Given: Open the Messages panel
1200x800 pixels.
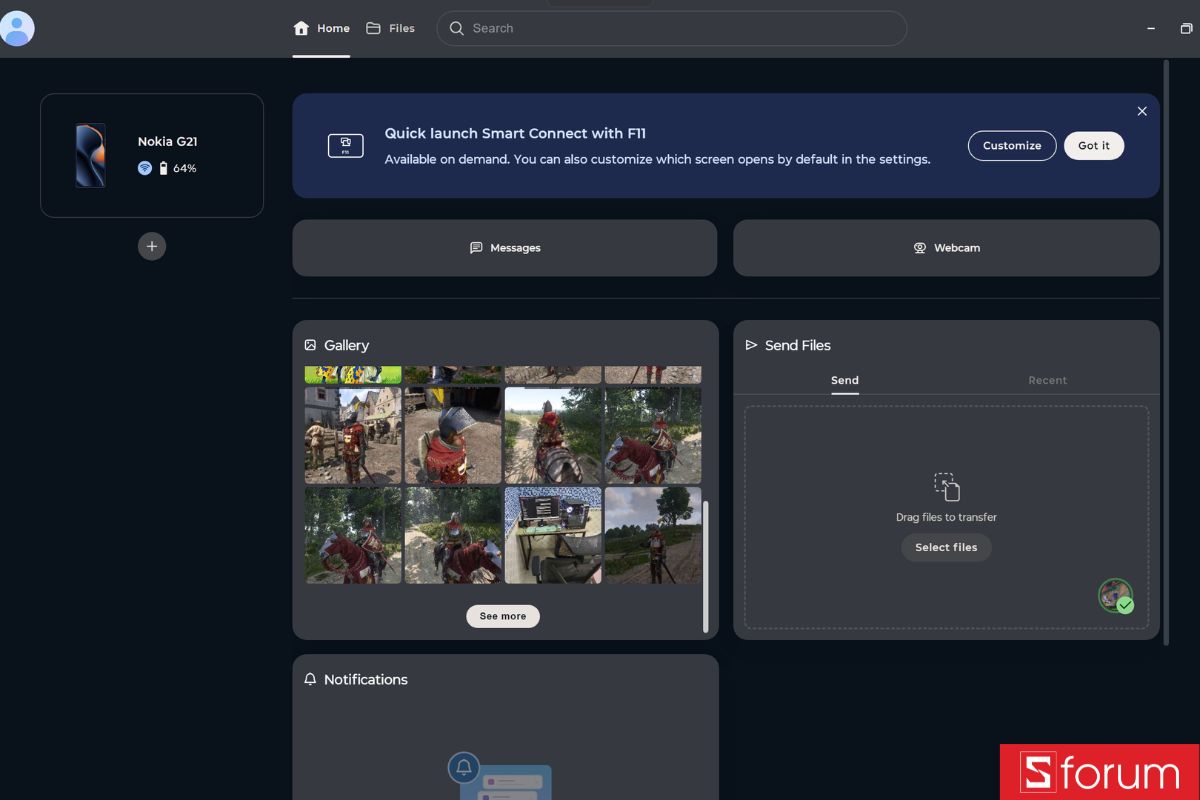Looking at the screenshot, I should click(x=505, y=248).
